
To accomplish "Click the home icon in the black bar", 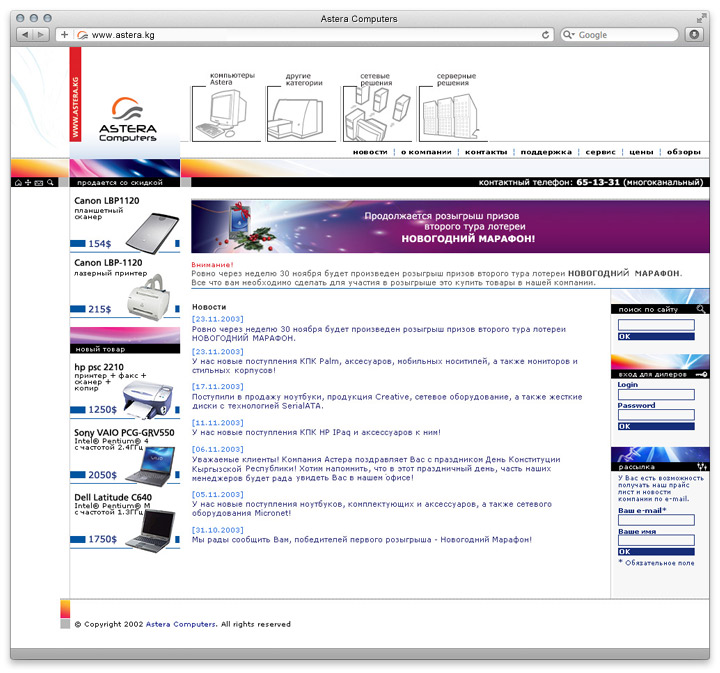I will point(18,183).
